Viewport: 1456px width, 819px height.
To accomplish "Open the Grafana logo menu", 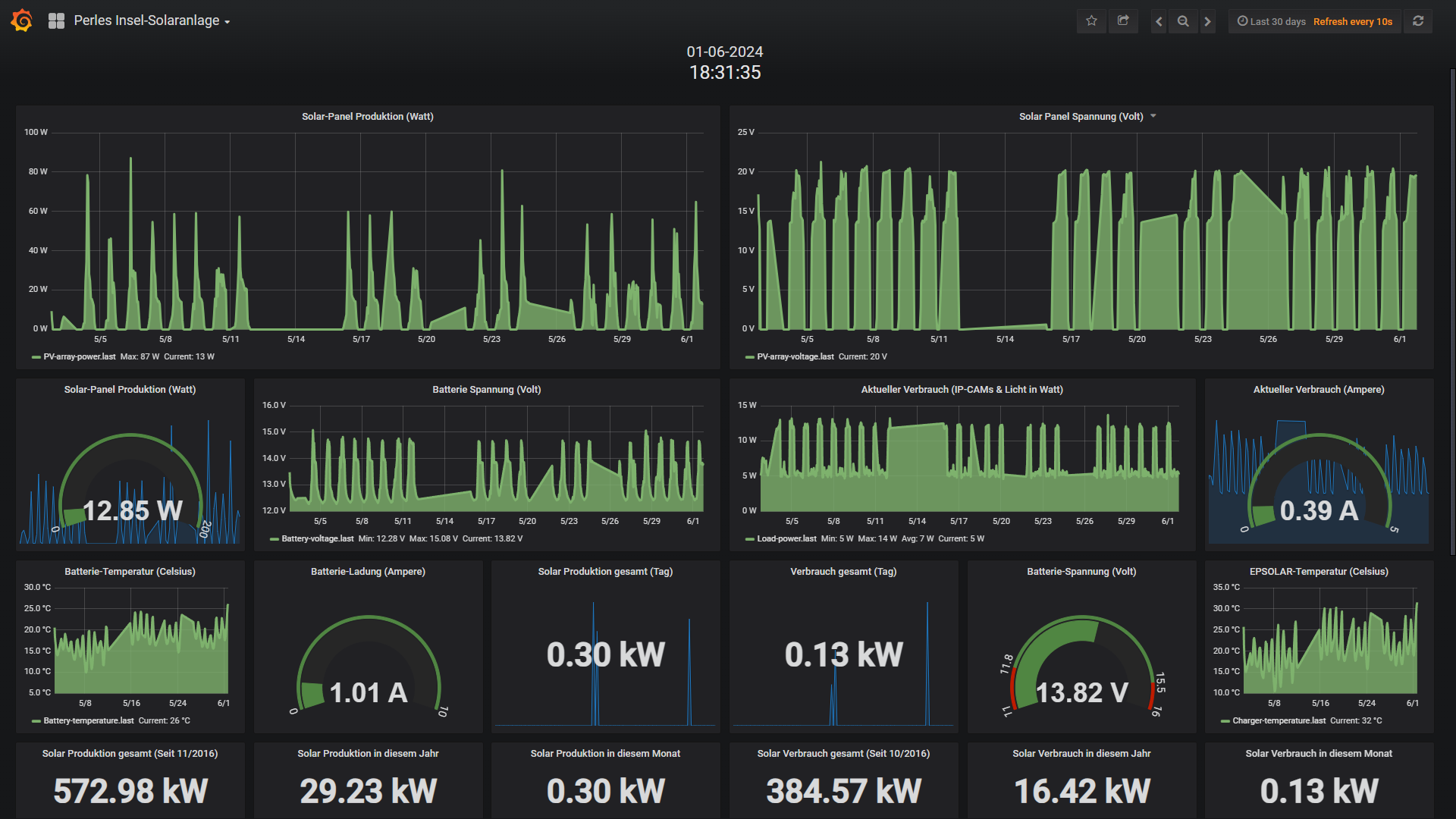I will coord(22,20).
